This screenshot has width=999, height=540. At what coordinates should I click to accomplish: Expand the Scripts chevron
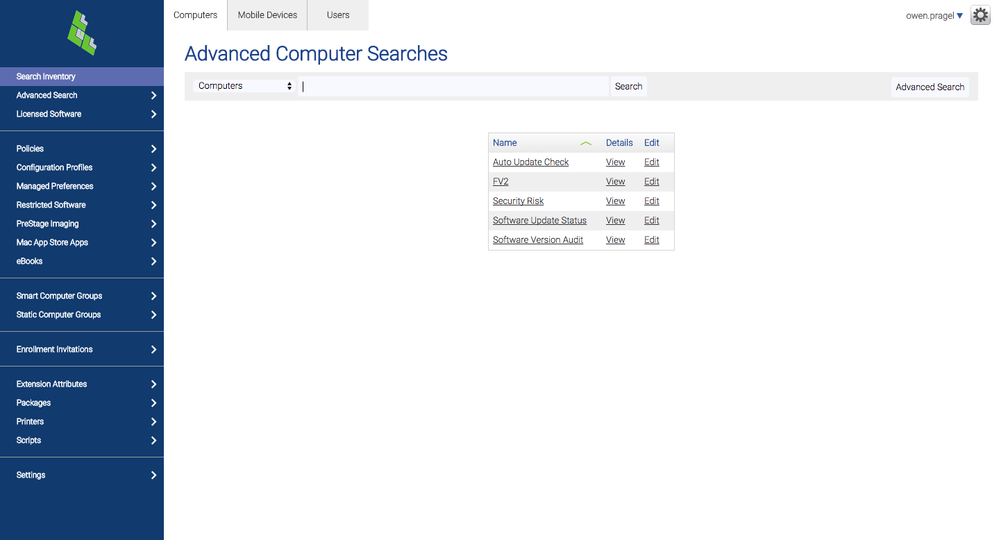[x=154, y=441]
